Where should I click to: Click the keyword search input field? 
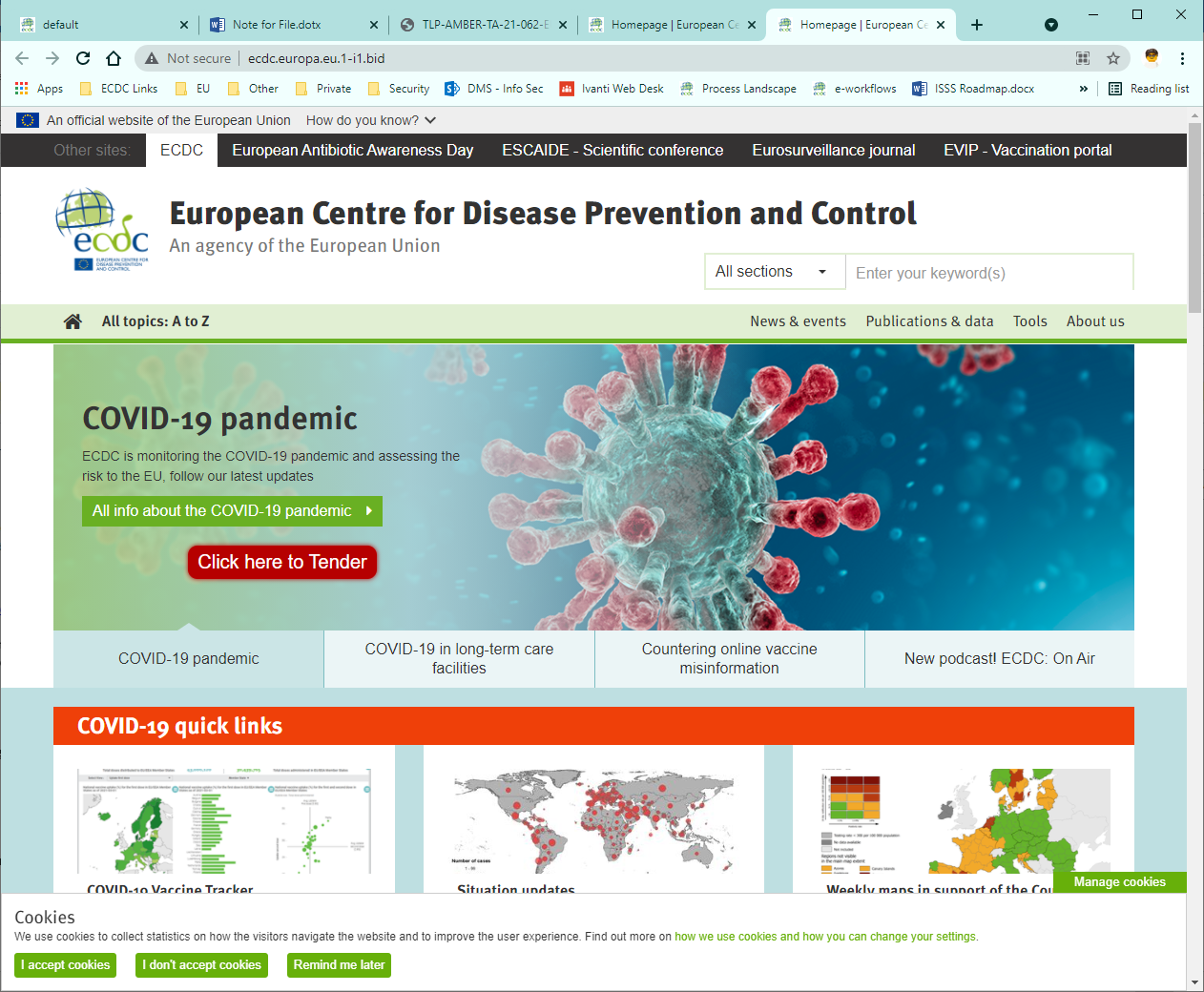click(x=988, y=273)
